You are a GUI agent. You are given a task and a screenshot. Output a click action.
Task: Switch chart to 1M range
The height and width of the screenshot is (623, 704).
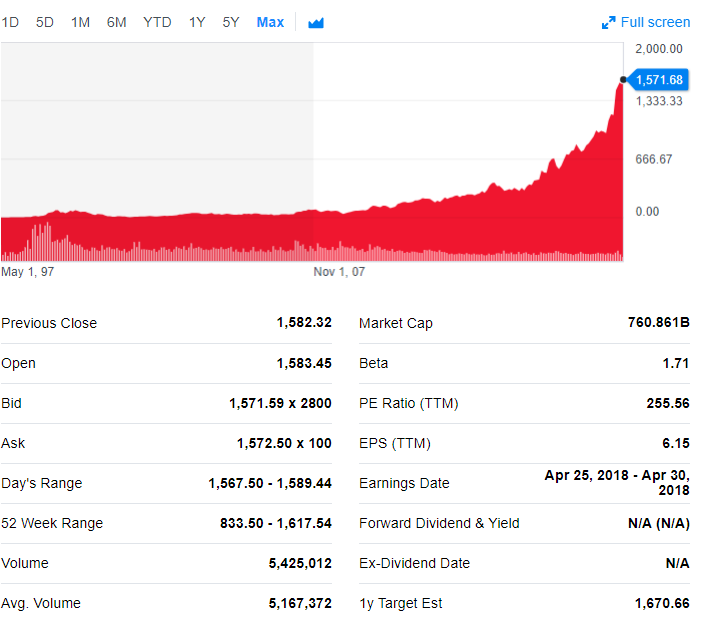(x=80, y=22)
